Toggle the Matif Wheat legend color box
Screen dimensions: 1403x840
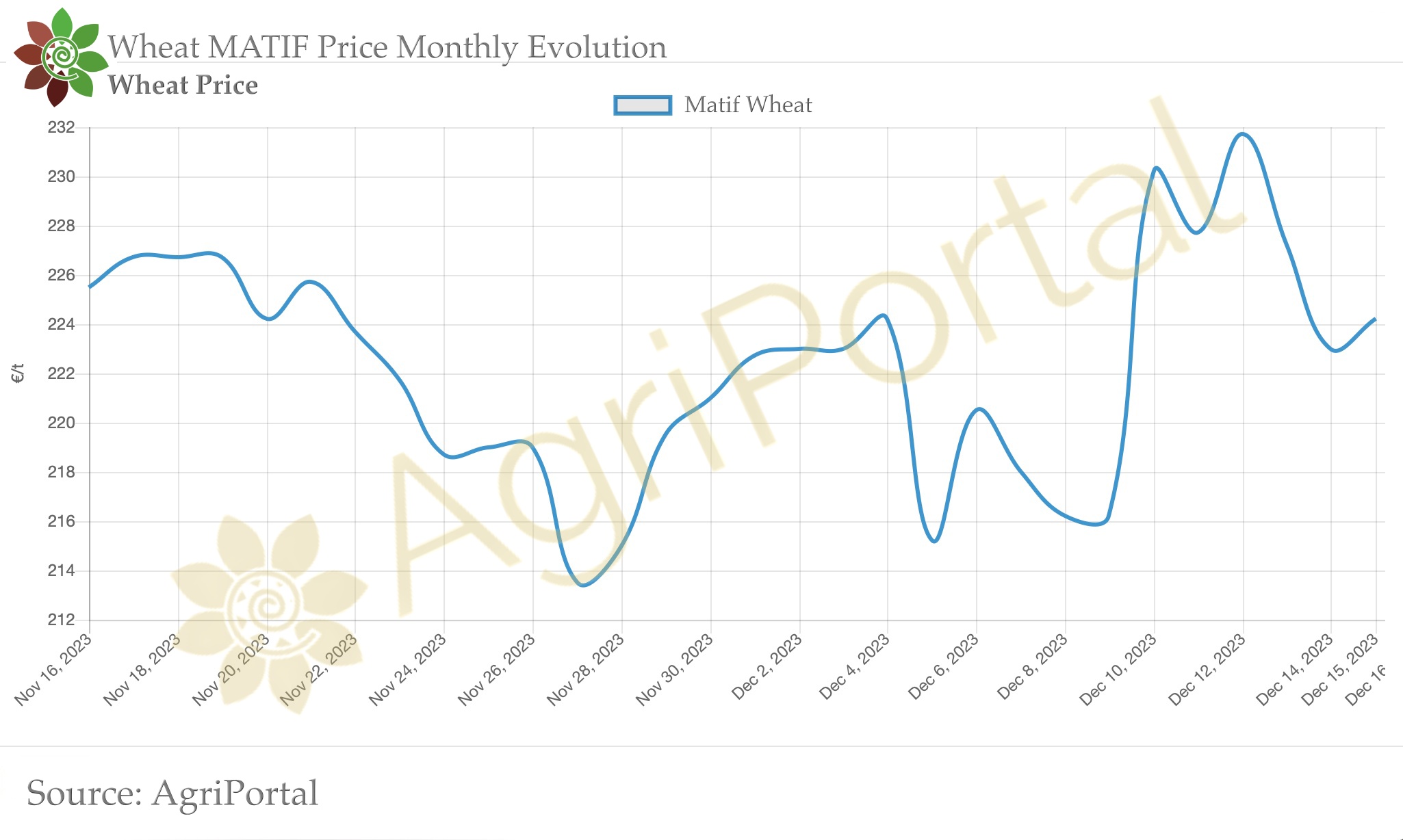click(642, 105)
